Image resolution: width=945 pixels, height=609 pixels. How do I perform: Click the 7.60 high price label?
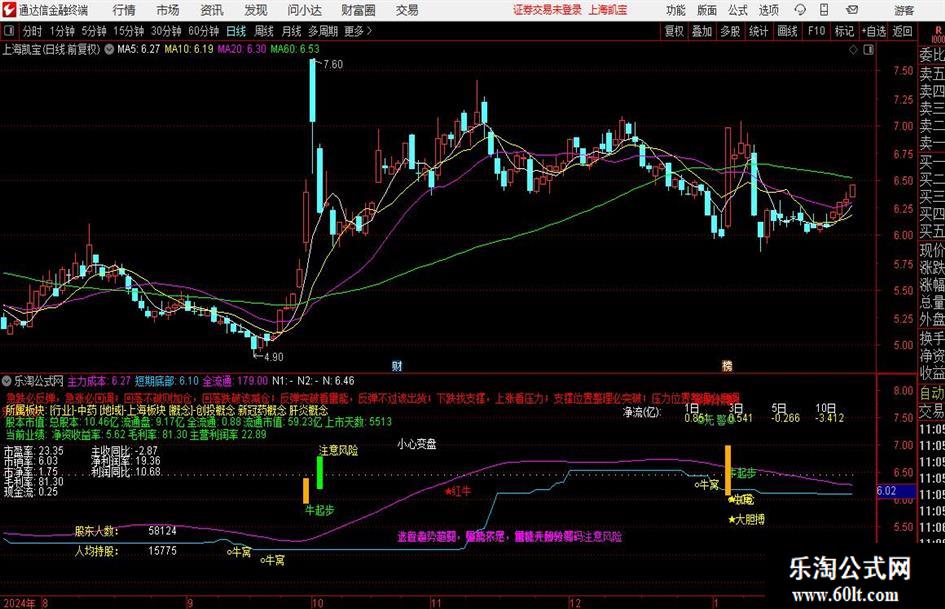coord(333,64)
